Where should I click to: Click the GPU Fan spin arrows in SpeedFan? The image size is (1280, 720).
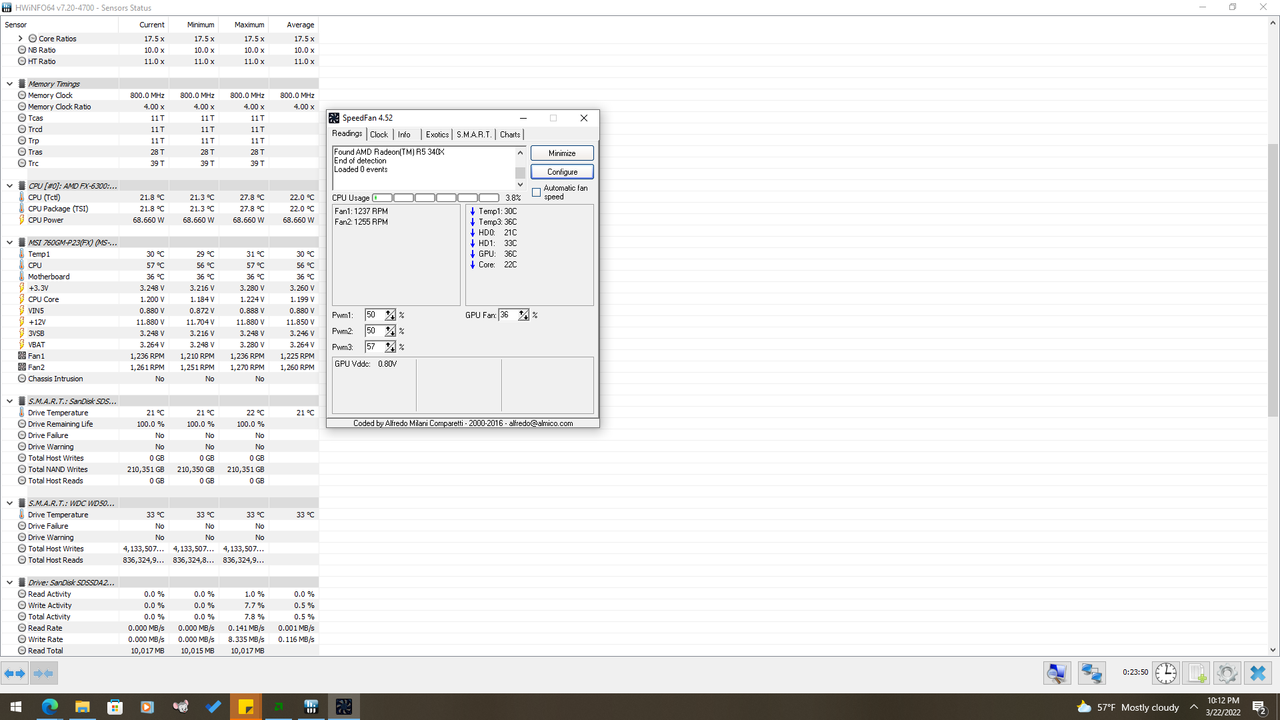pos(524,315)
